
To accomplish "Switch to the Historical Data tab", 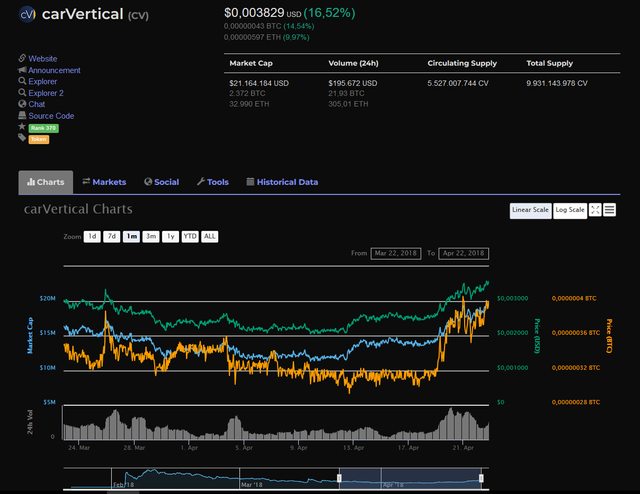I will pos(282,182).
